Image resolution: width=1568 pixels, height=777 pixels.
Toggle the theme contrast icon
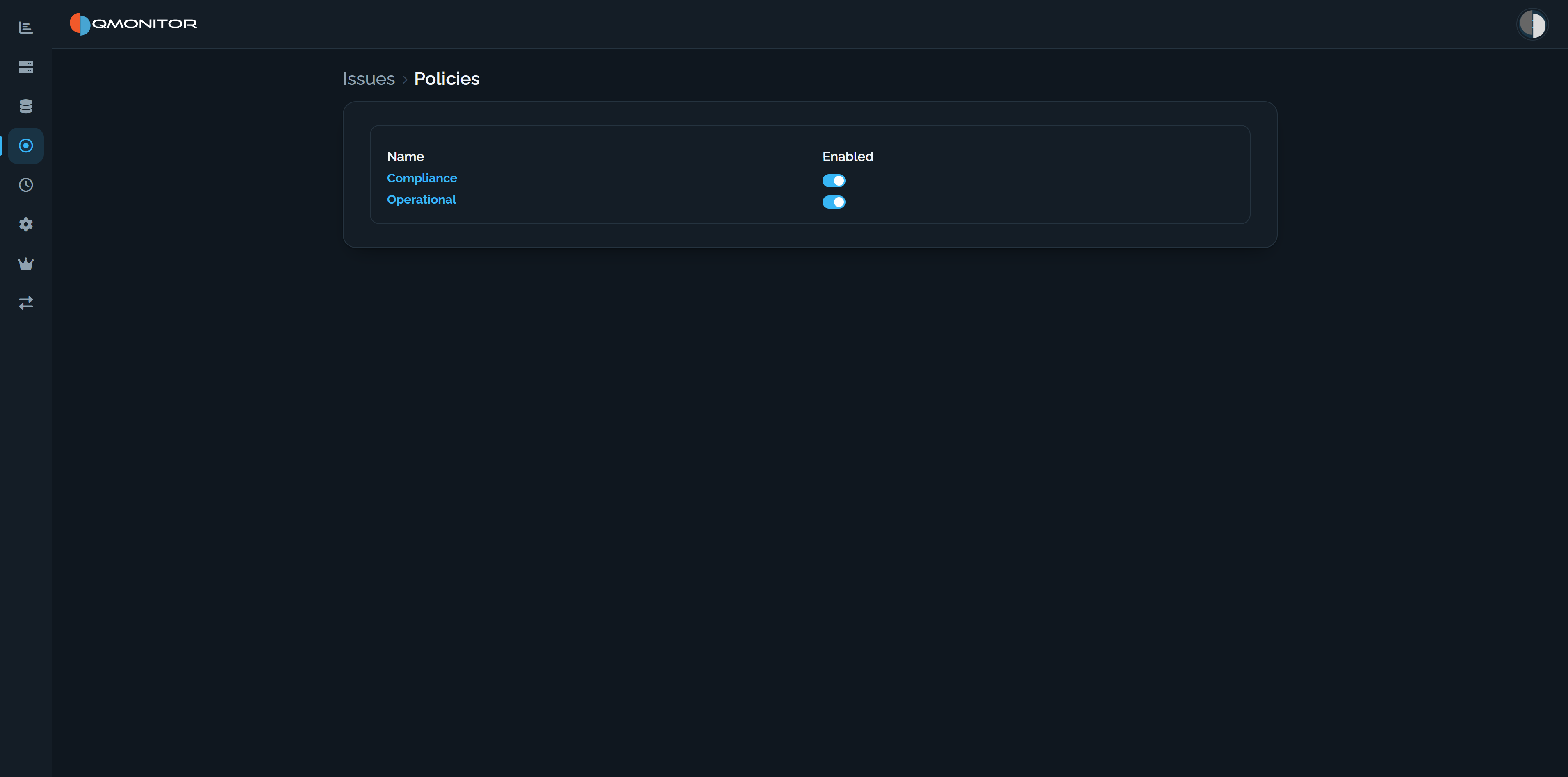[1532, 24]
